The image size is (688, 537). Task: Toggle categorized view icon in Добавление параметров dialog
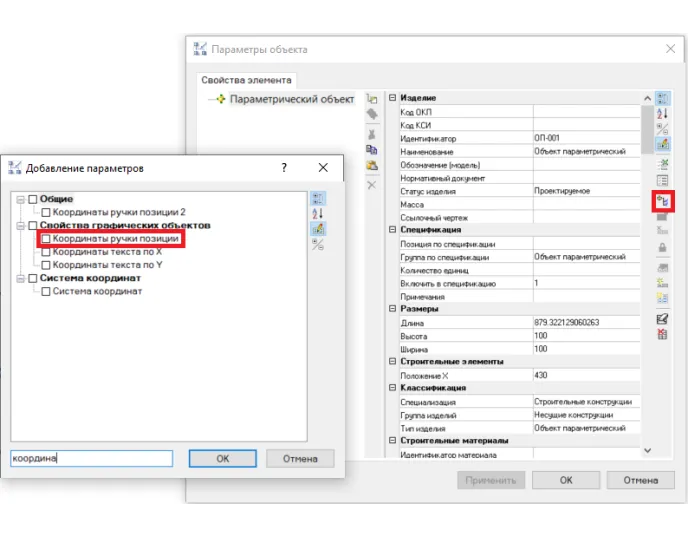point(318,199)
